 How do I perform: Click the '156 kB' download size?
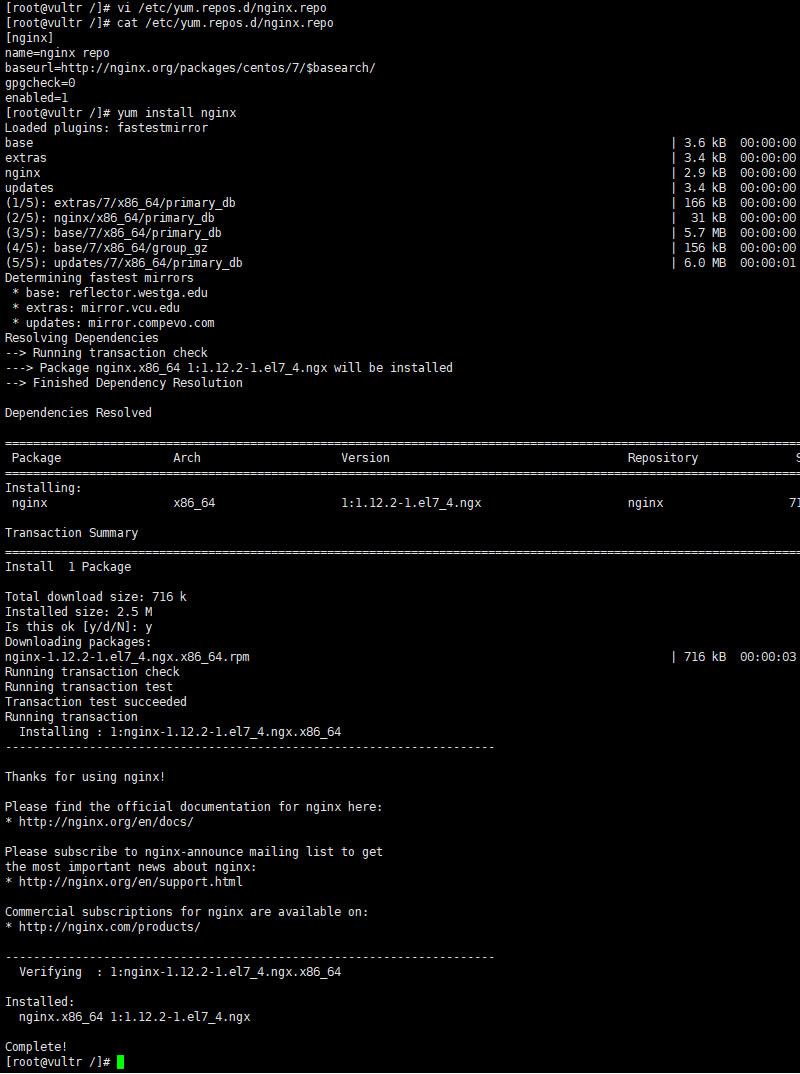[x=705, y=249]
